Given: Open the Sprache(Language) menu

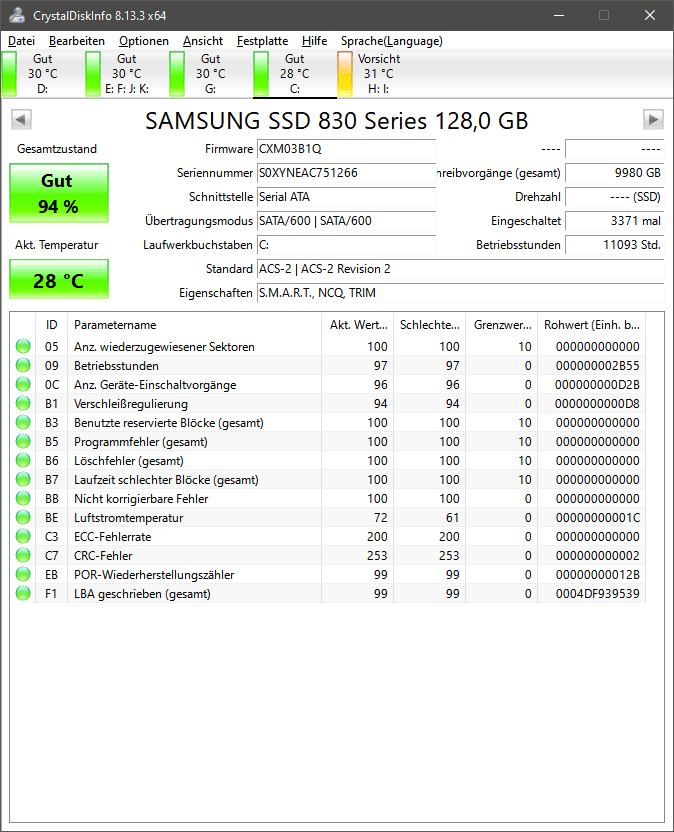Looking at the screenshot, I should pyautogui.click(x=392, y=41).
